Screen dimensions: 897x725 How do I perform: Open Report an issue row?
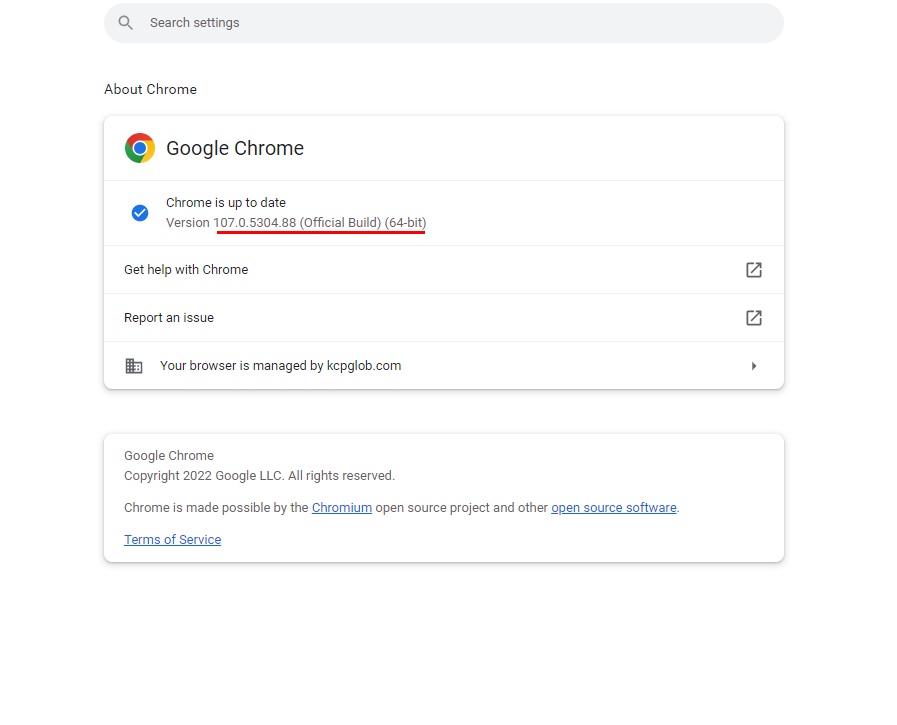[443, 318]
